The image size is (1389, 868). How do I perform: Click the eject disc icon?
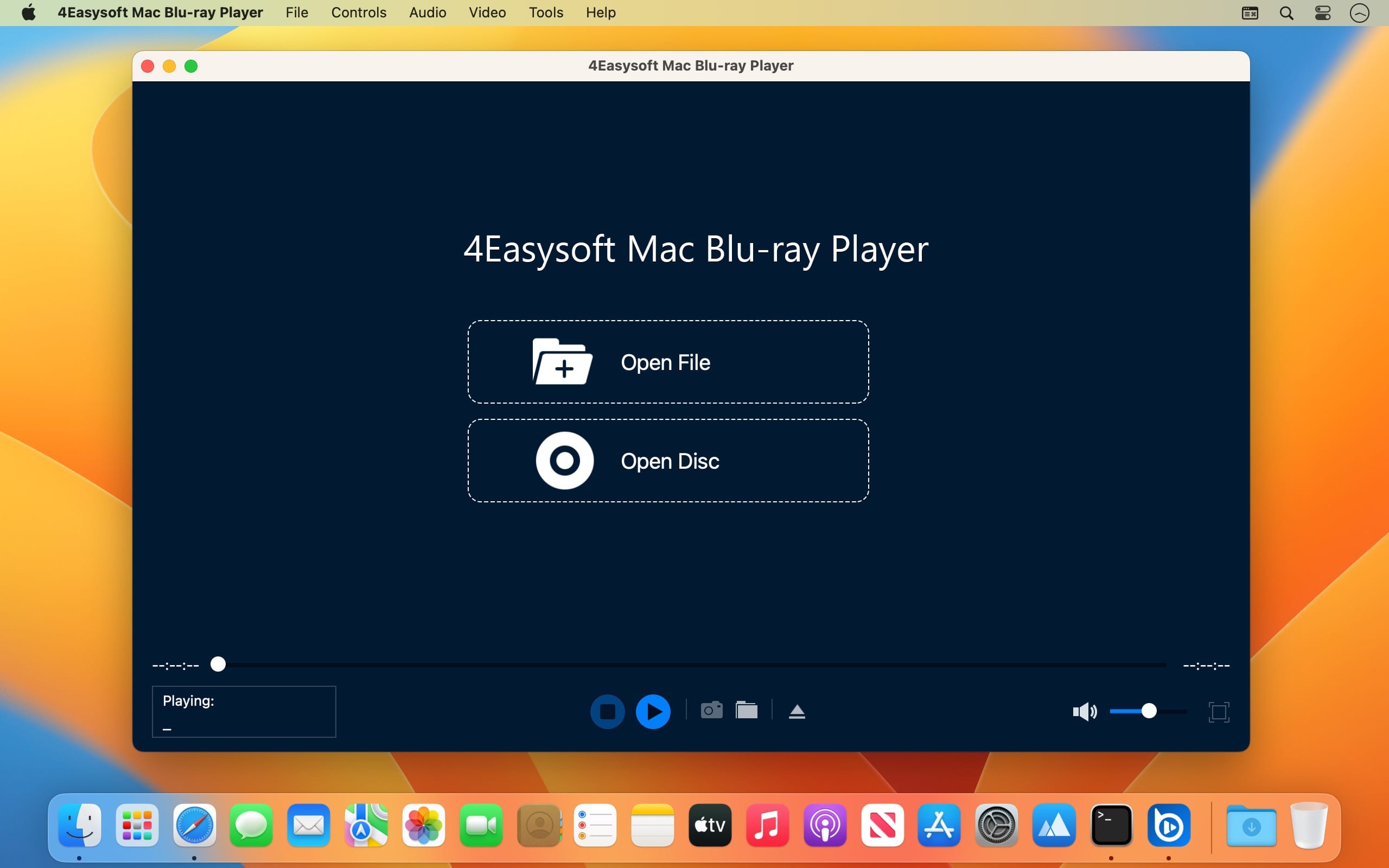point(797,712)
